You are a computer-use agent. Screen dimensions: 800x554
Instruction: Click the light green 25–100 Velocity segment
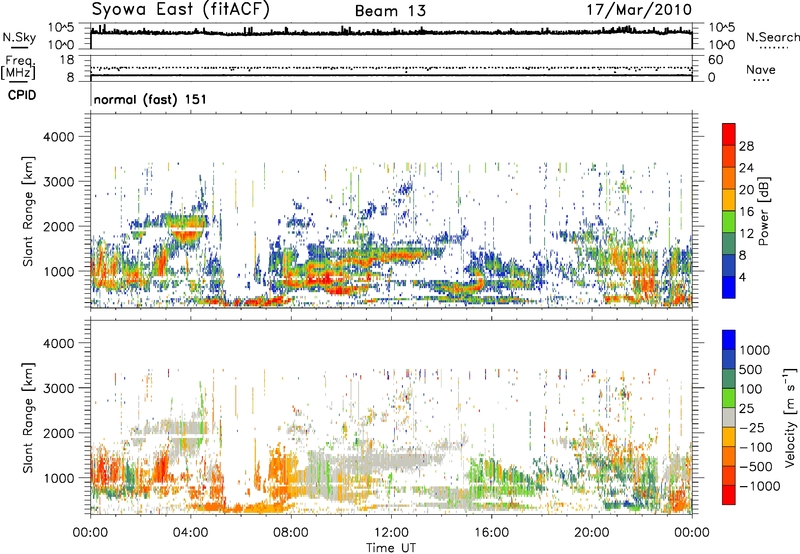coord(729,398)
